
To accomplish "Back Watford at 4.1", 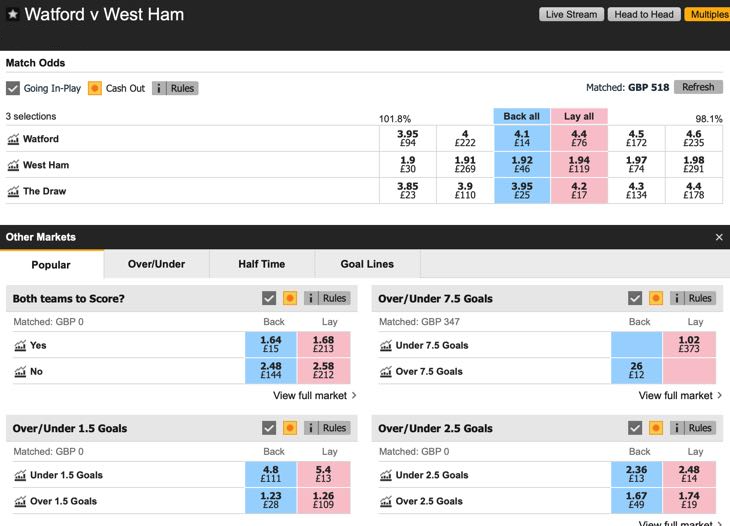I will [x=522, y=138].
